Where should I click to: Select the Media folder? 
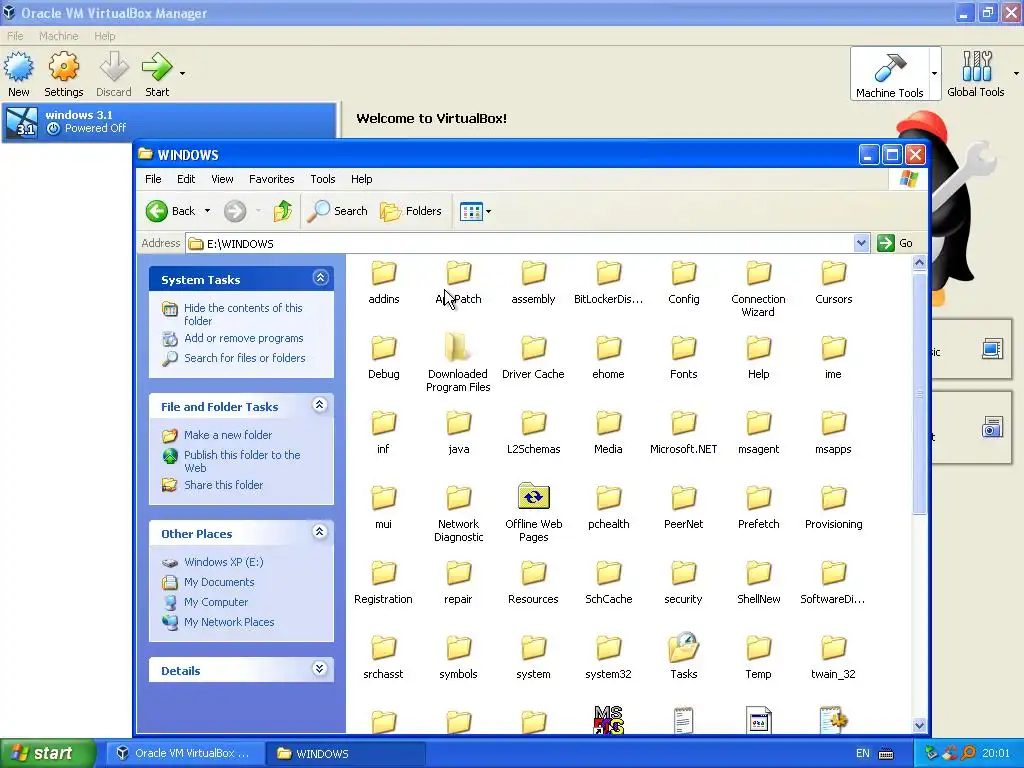[x=608, y=433]
